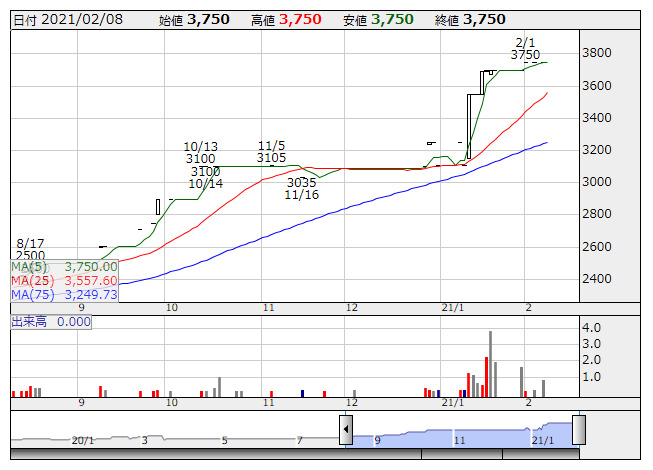Screen dimensions: 653x470
Task: Click the 3035 11/16 low annotation
Action: [301, 188]
